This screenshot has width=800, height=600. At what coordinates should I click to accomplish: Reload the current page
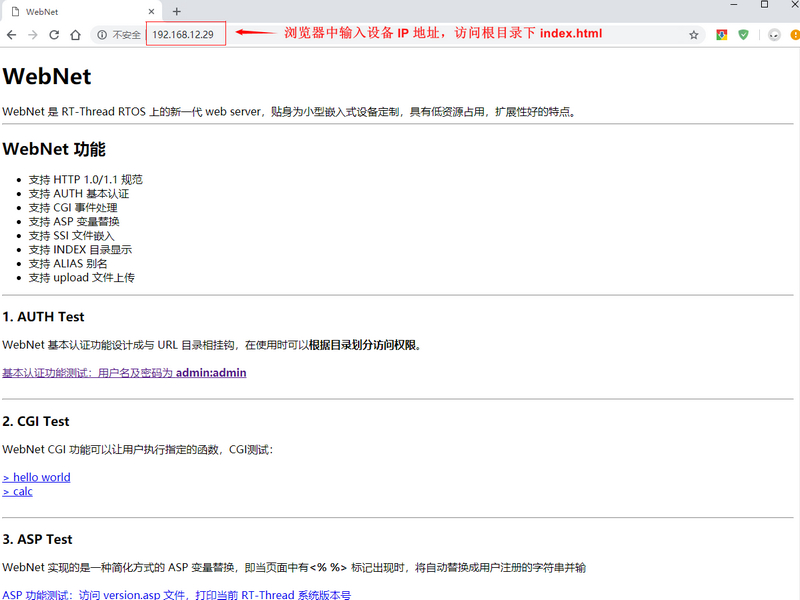(x=54, y=35)
